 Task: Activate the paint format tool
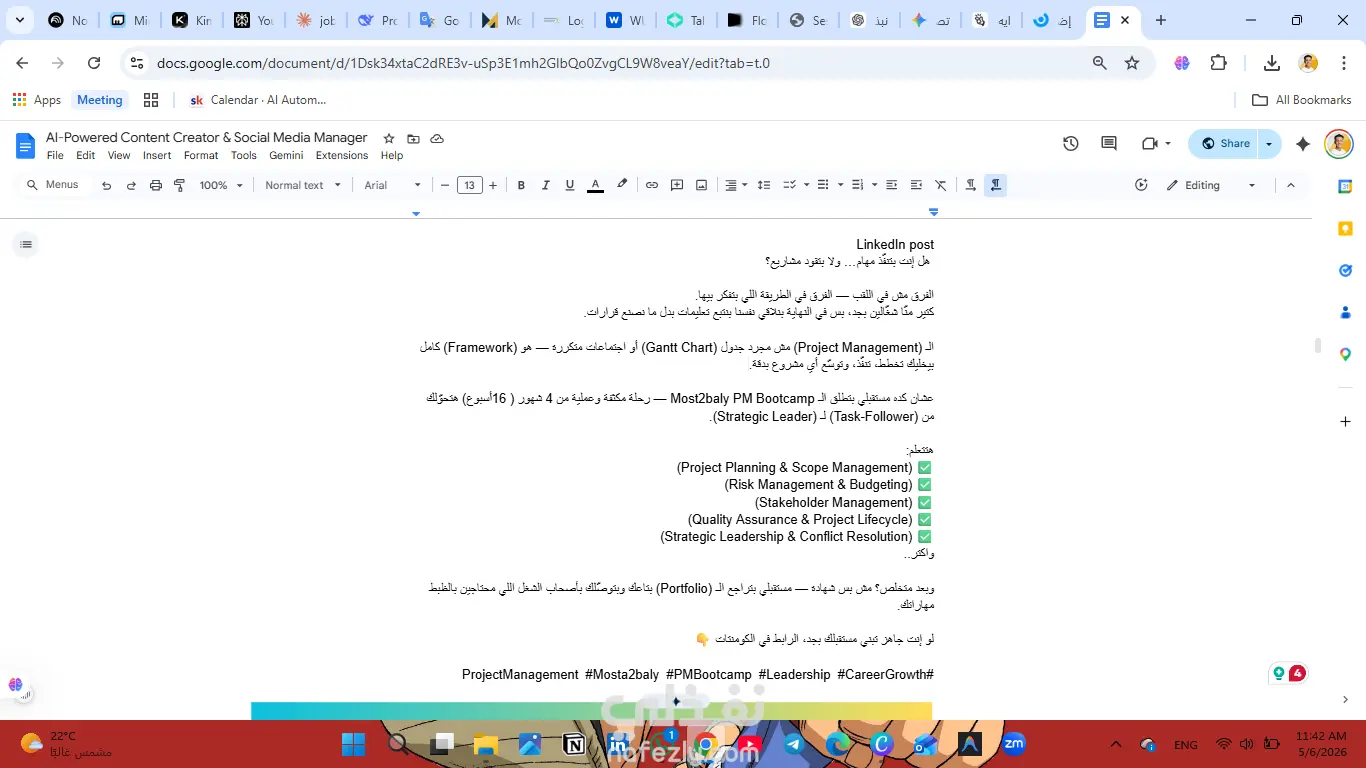click(180, 185)
